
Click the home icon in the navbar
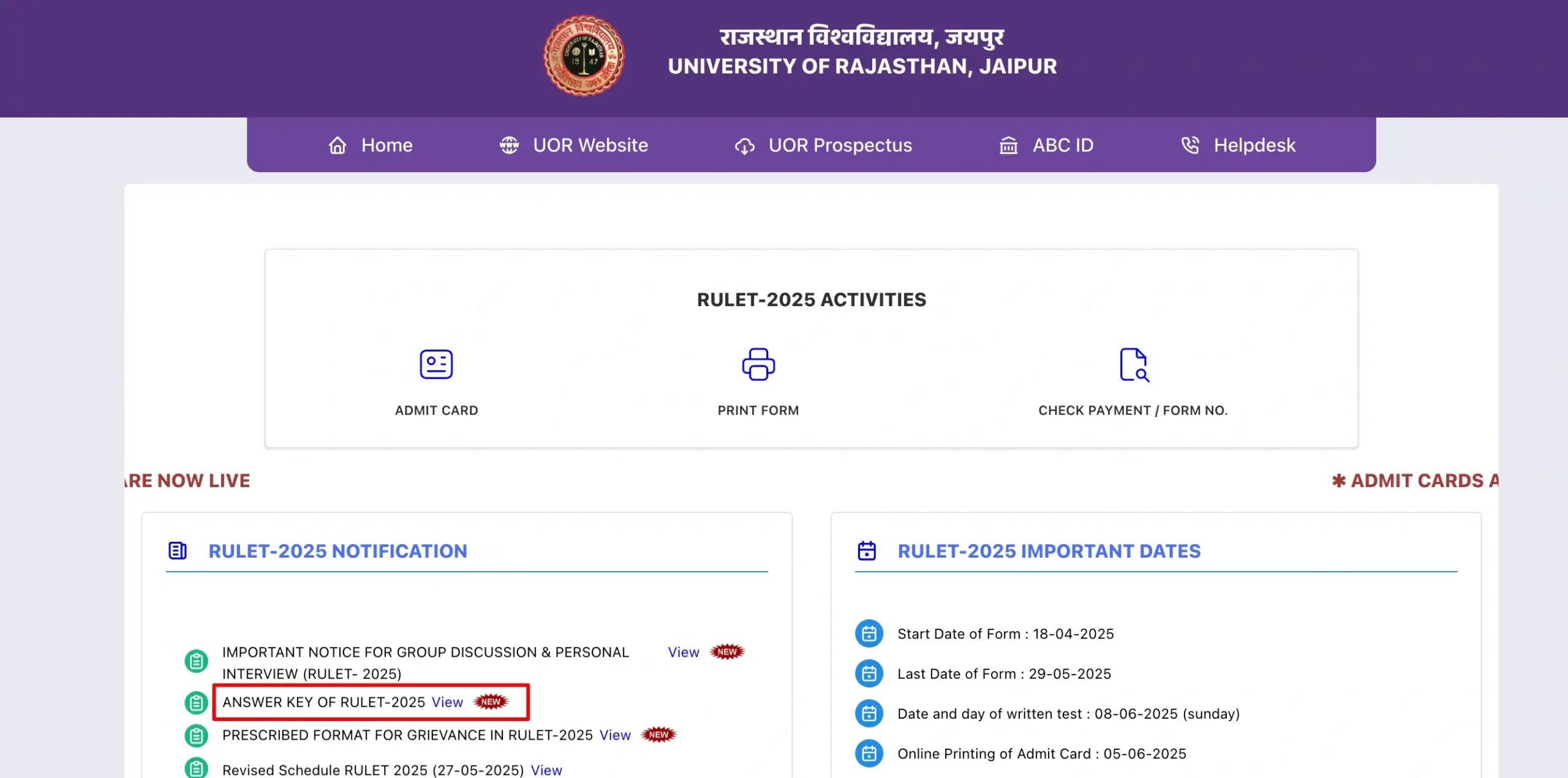tap(337, 146)
